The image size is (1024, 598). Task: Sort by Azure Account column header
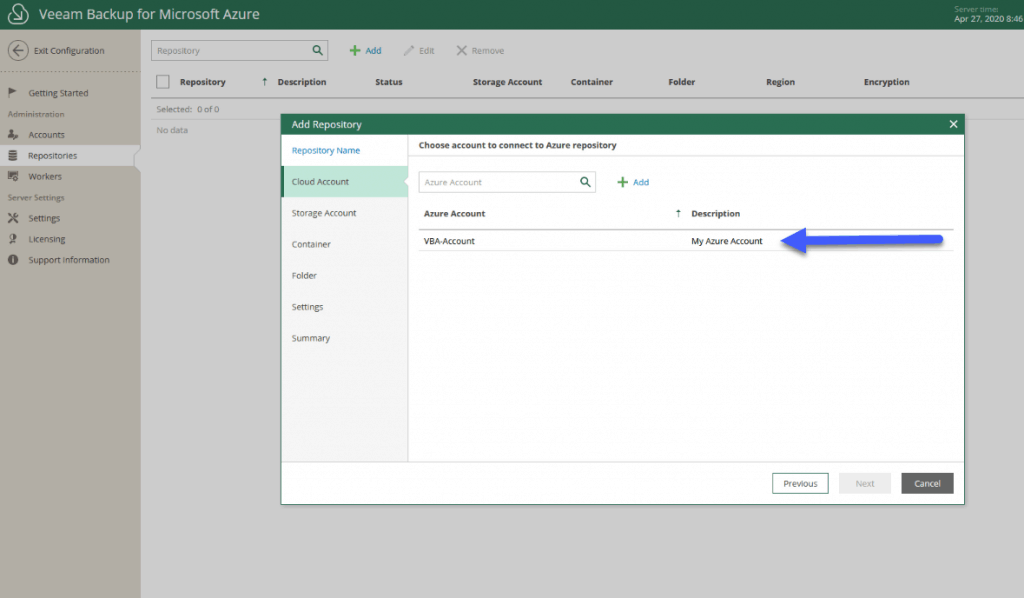(x=455, y=213)
